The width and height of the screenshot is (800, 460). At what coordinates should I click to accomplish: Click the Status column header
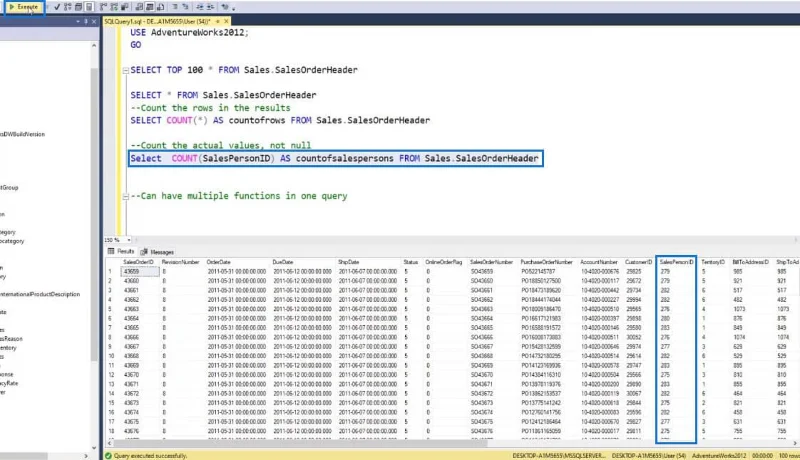click(x=411, y=262)
